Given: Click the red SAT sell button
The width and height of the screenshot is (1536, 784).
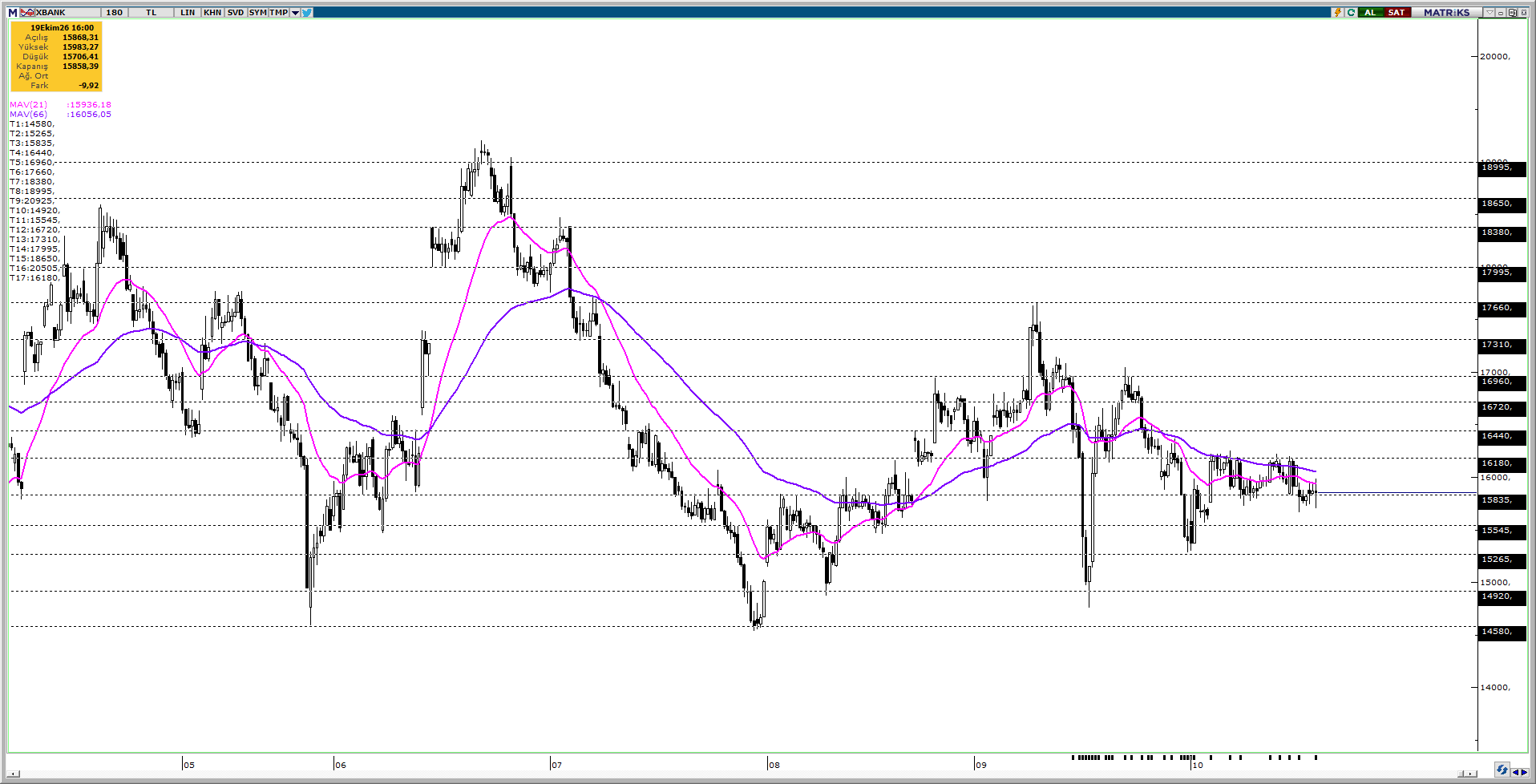Looking at the screenshot, I should (1397, 12).
